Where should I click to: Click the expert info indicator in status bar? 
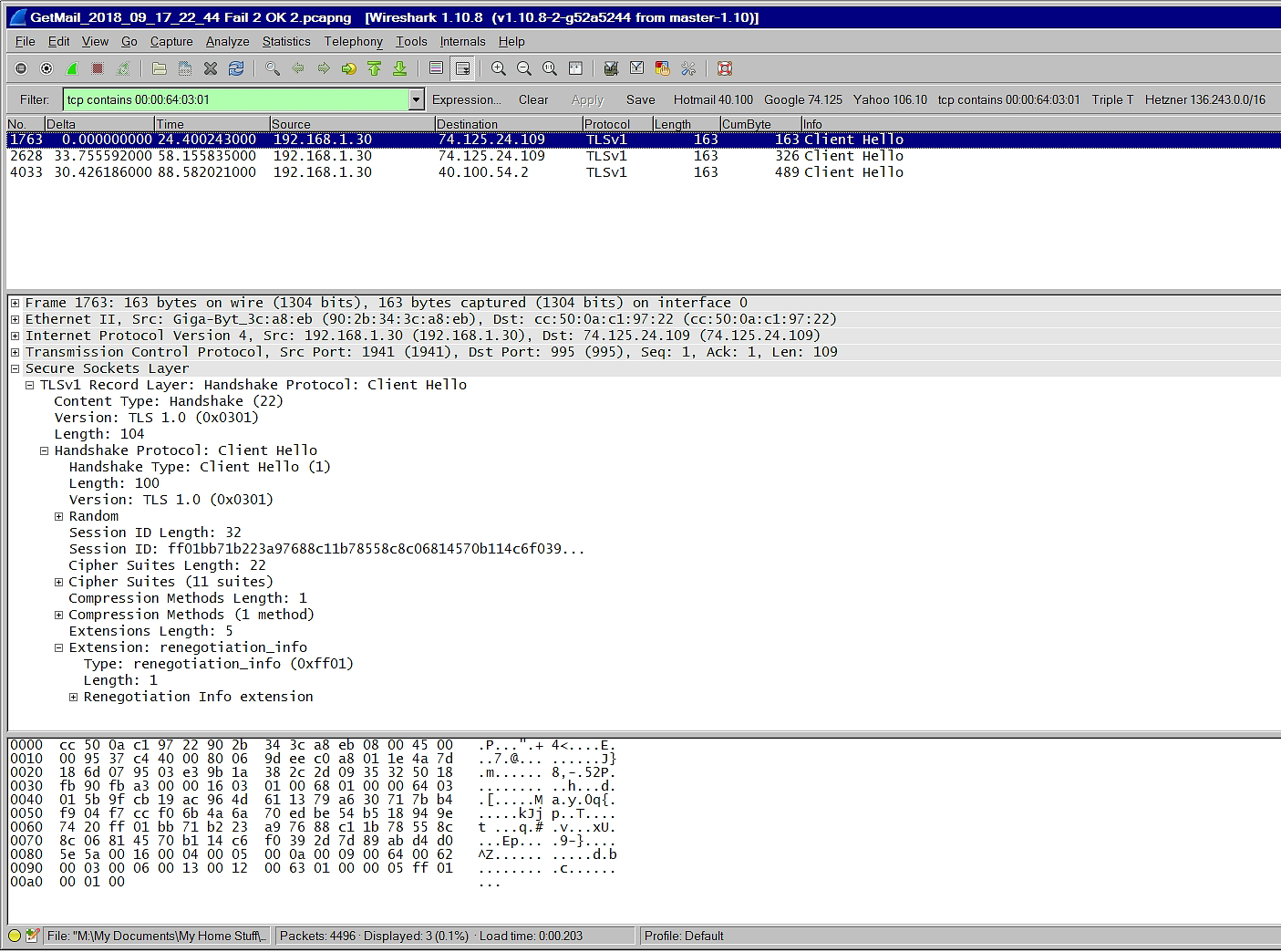[x=15, y=936]
